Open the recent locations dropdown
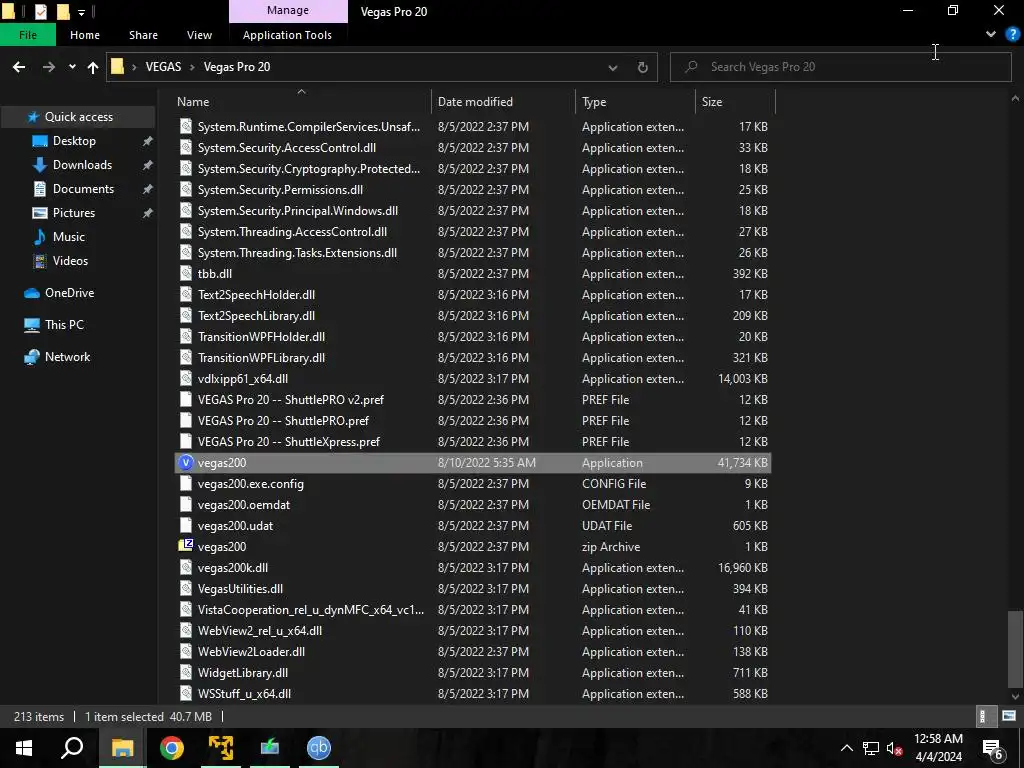1024x768 pixels. pos(72,67)
